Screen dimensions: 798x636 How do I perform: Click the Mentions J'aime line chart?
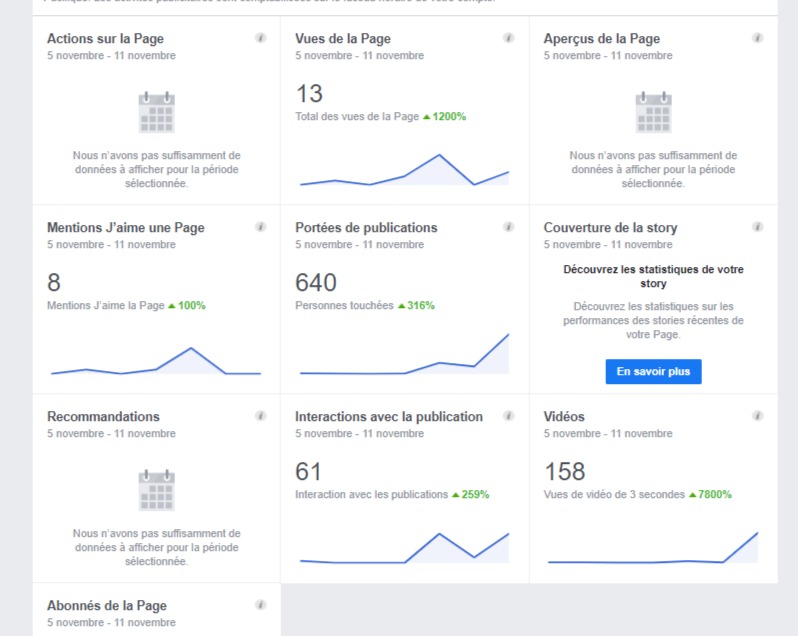pyautogui.click(x=156, y=362)
